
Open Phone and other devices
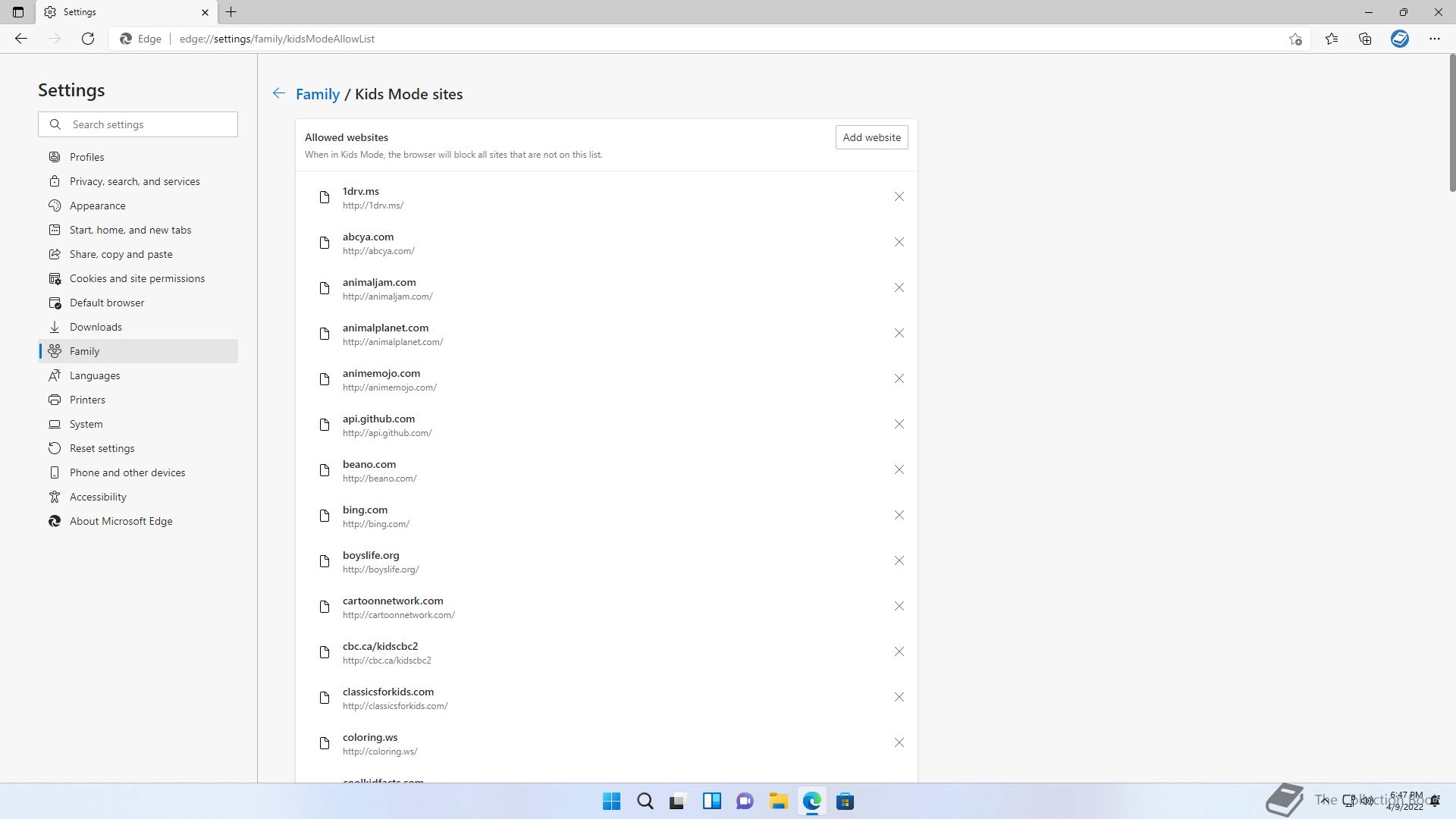coord(138,472)
